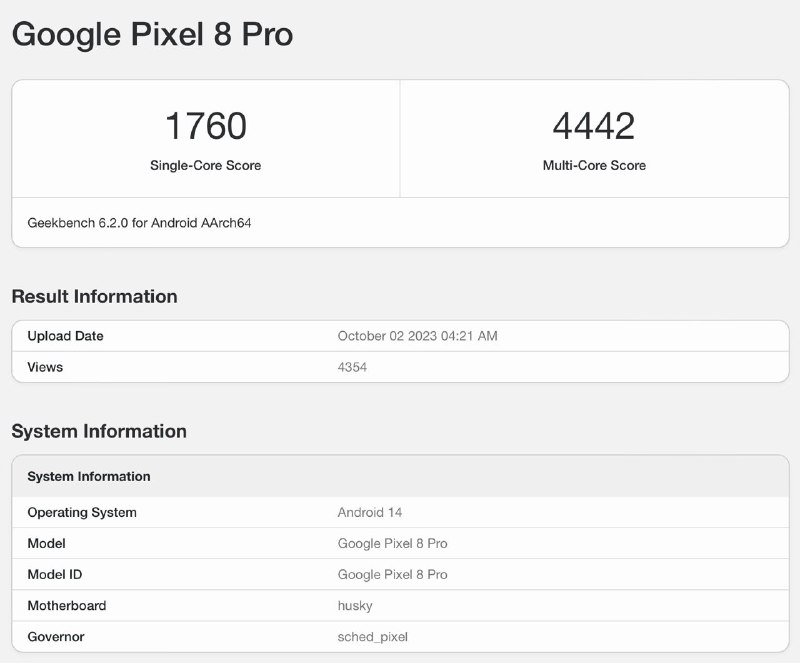
Task: Select Google Pixel 8 Pro value in Model ID row
Action: (x=392, y=575)
